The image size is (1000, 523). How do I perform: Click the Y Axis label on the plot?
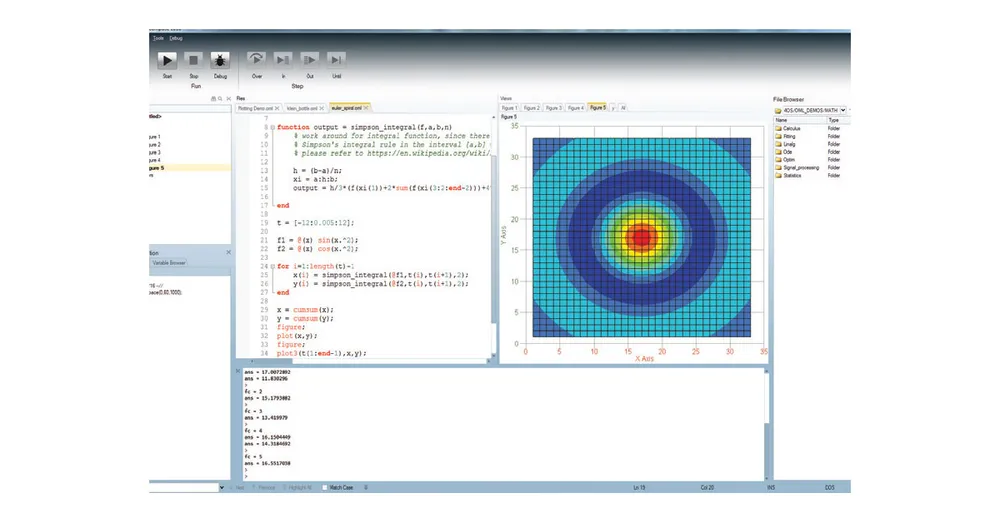coord(504,237)
